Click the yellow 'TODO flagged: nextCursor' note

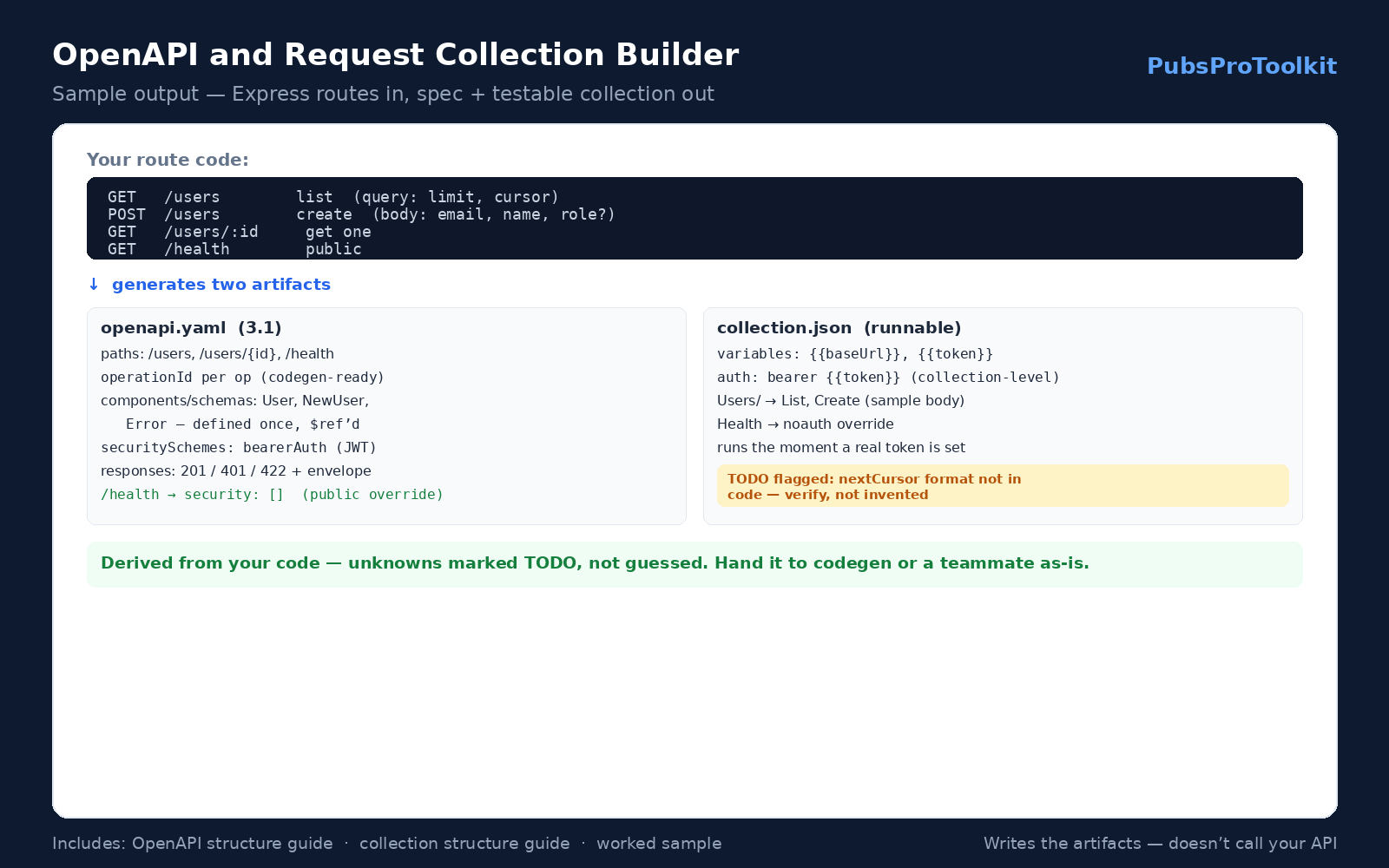(x=1003, y=486)
